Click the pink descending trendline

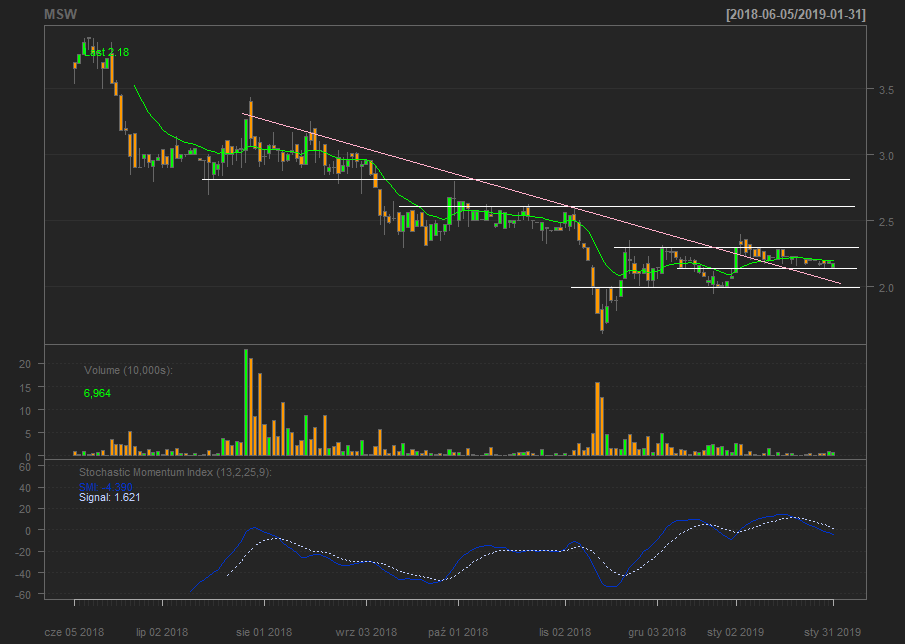coord(541,199)
